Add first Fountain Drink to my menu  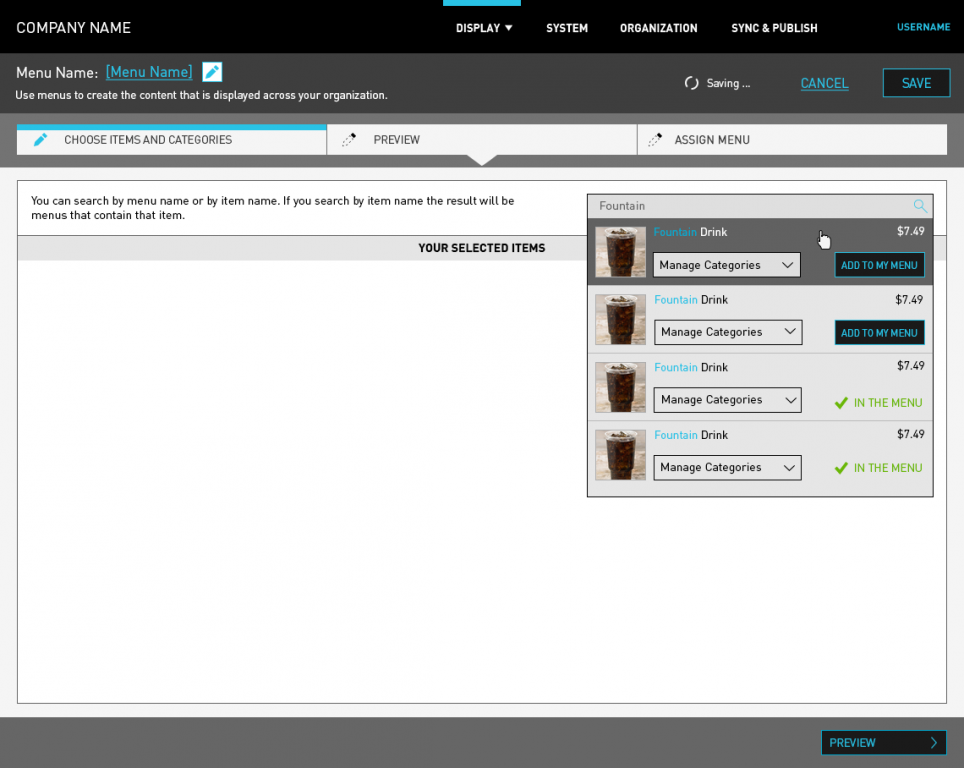pos(879,265)
